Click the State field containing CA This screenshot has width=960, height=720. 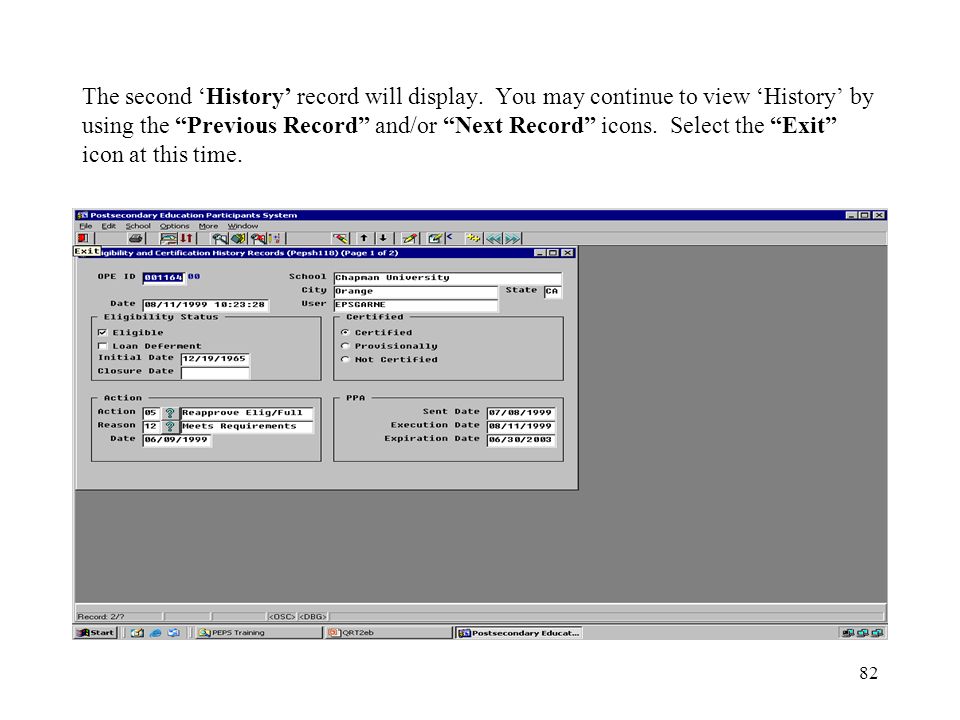552,291
